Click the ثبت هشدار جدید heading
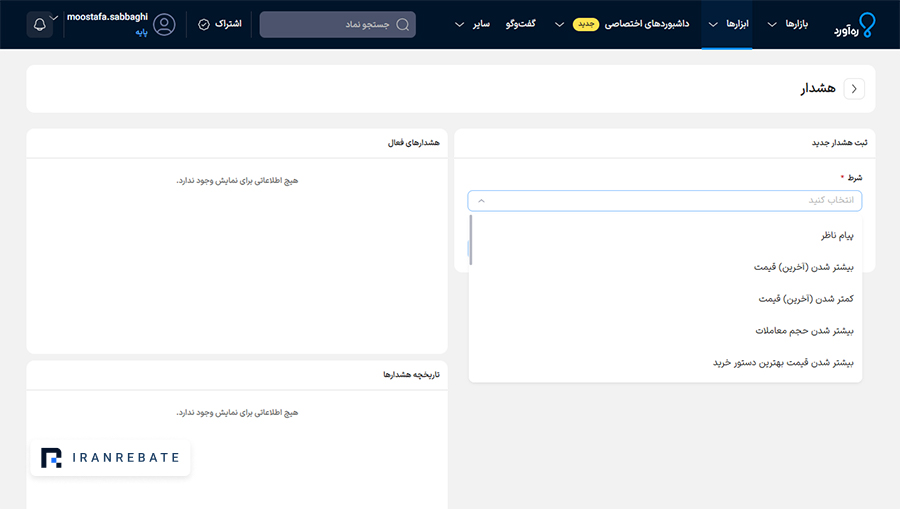 [x=839, y=143]
